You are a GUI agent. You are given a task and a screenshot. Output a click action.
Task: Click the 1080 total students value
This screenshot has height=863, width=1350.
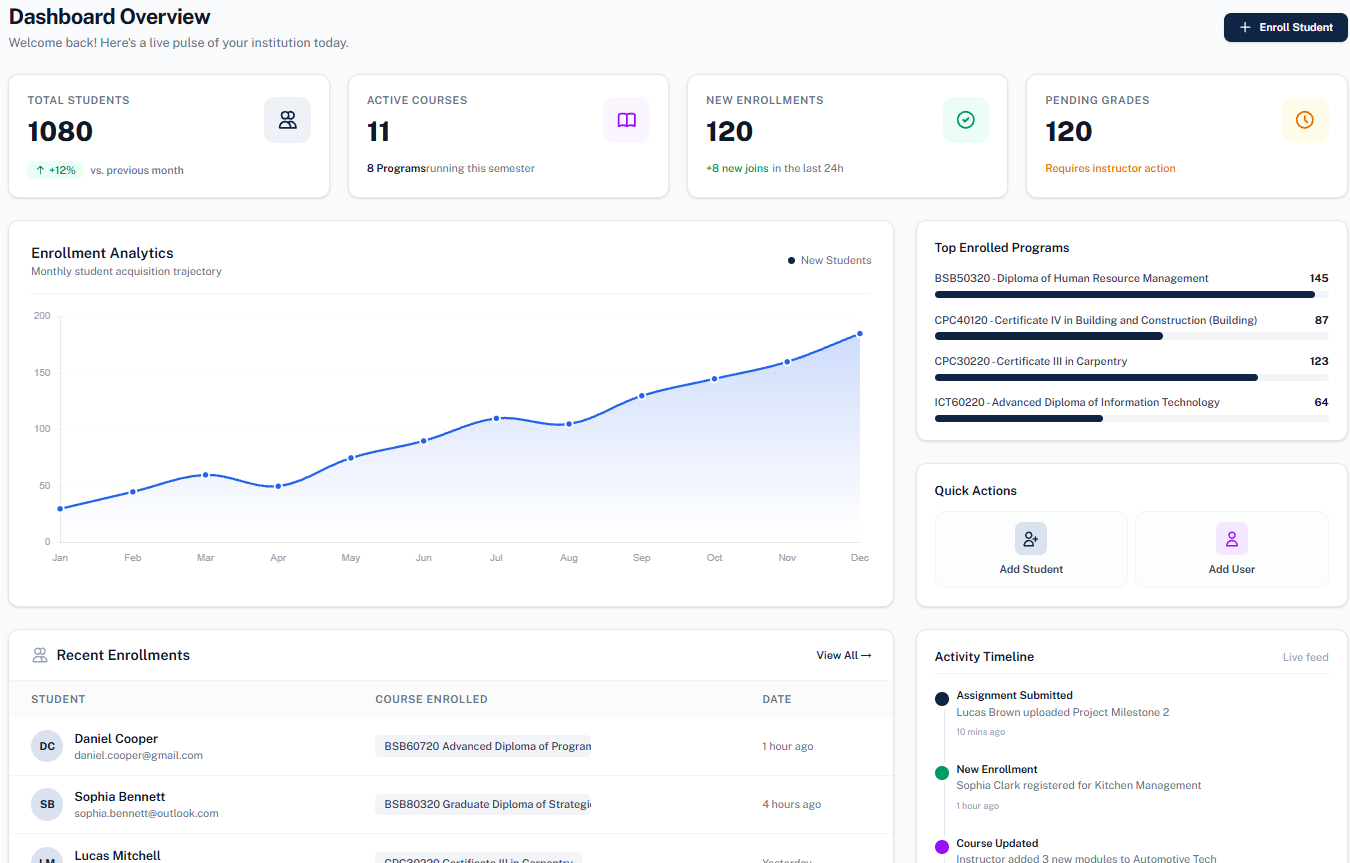[x=60, y=131]
